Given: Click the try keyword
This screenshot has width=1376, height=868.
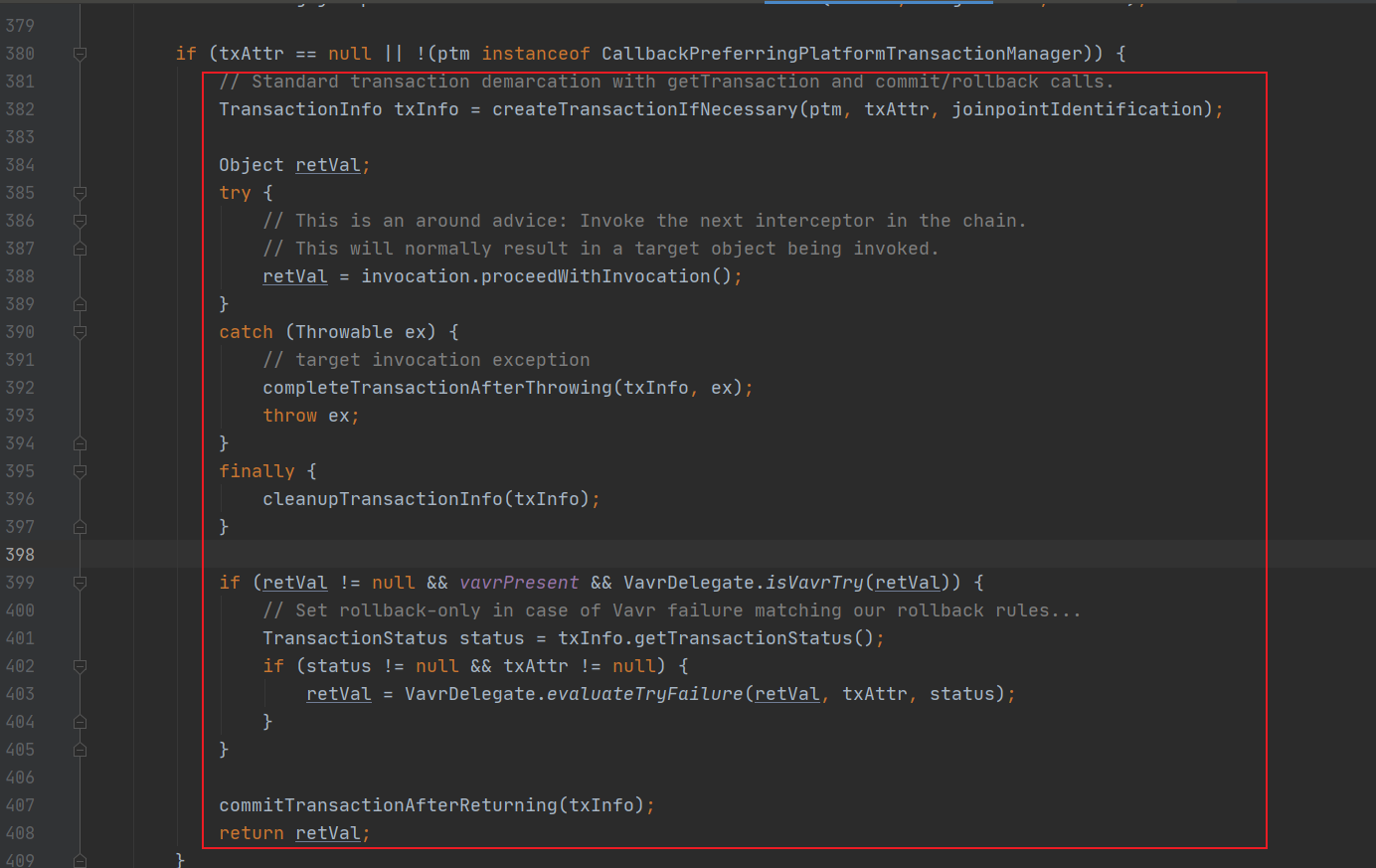Looking at the screenshot, I should tap(236, 193).
